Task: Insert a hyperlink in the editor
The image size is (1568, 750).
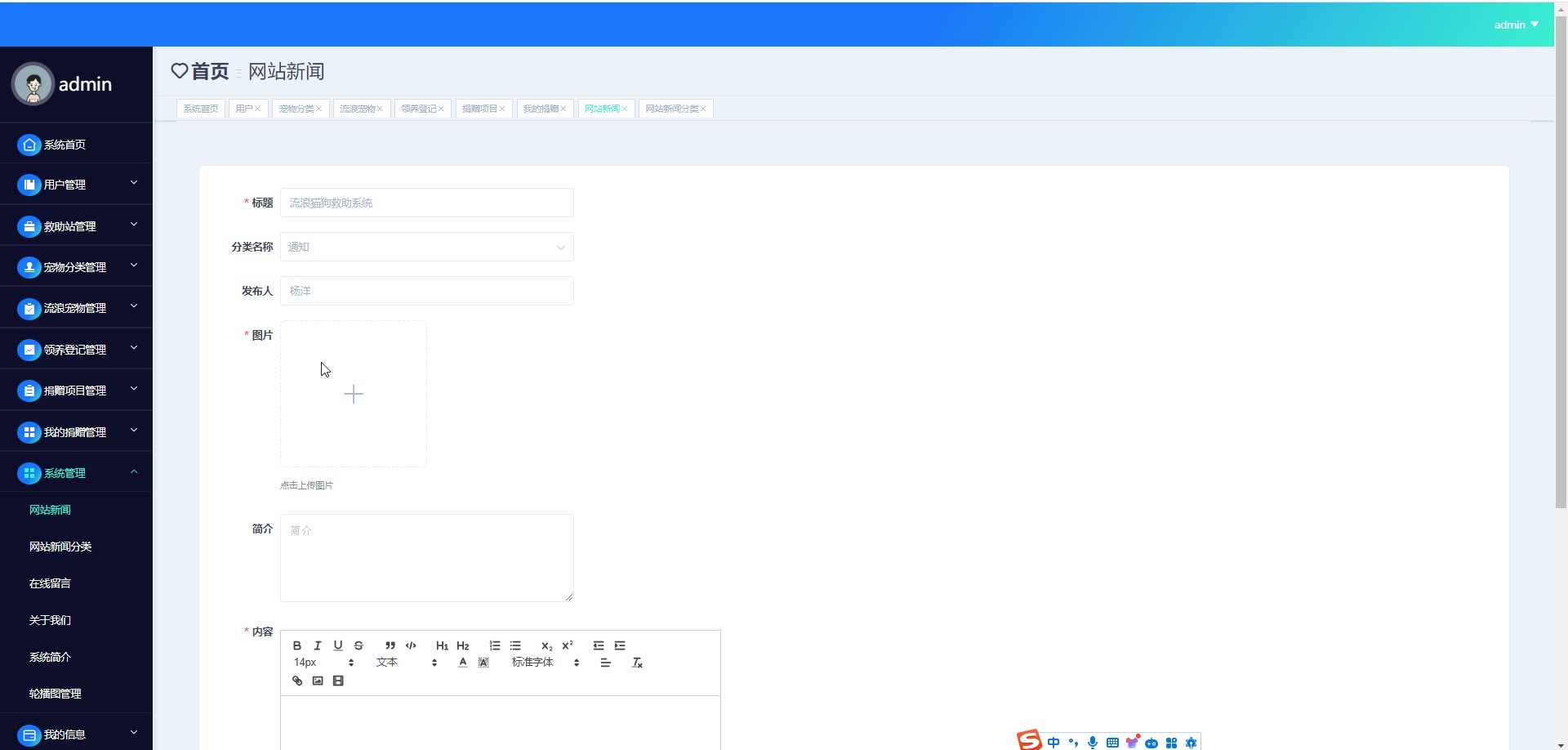Action: point(297,681)
